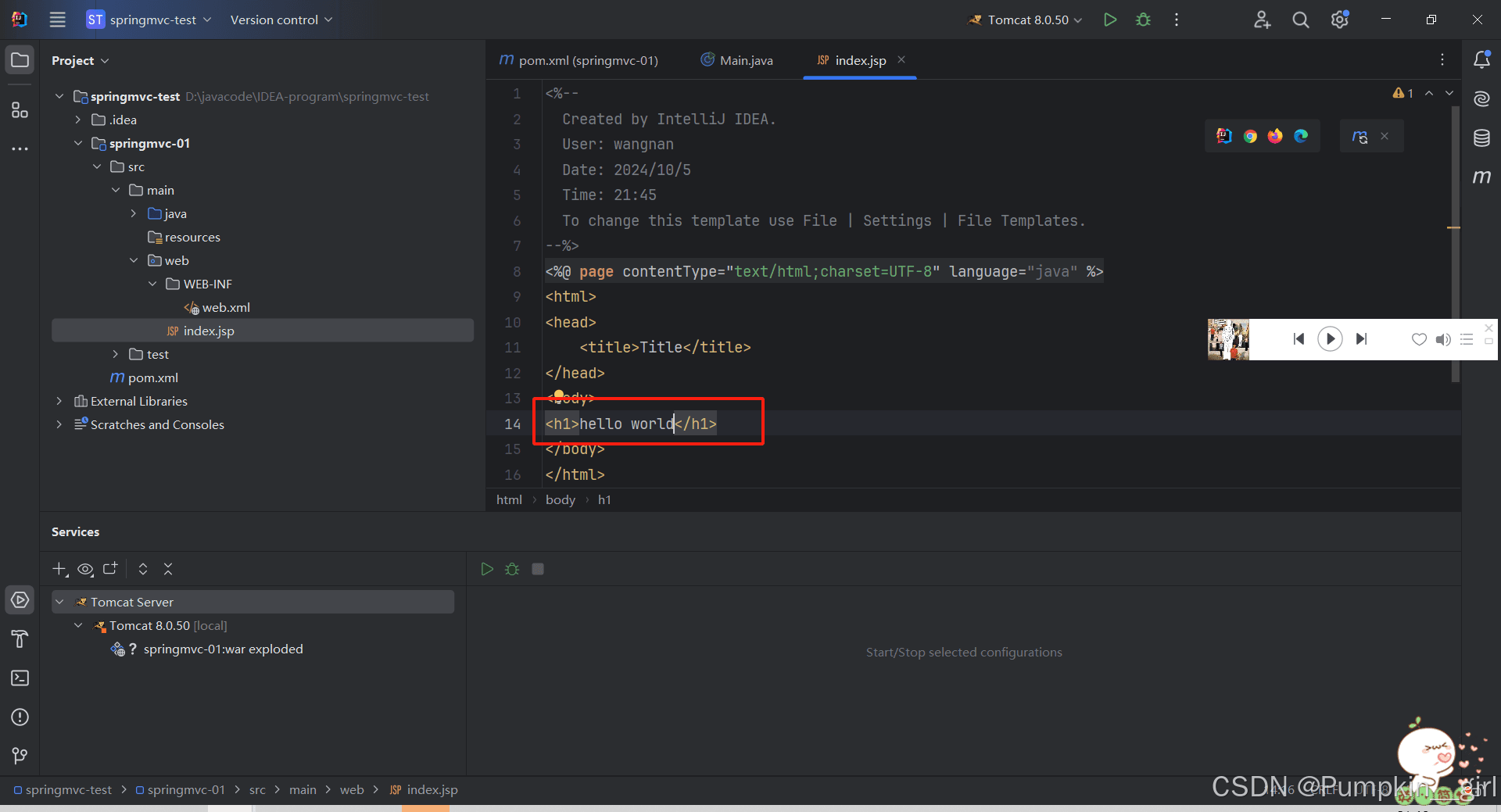The width and height of the screenshot is (1501, 812).
Task: Play the track in music player
Action: click(x=1330, y=338)
